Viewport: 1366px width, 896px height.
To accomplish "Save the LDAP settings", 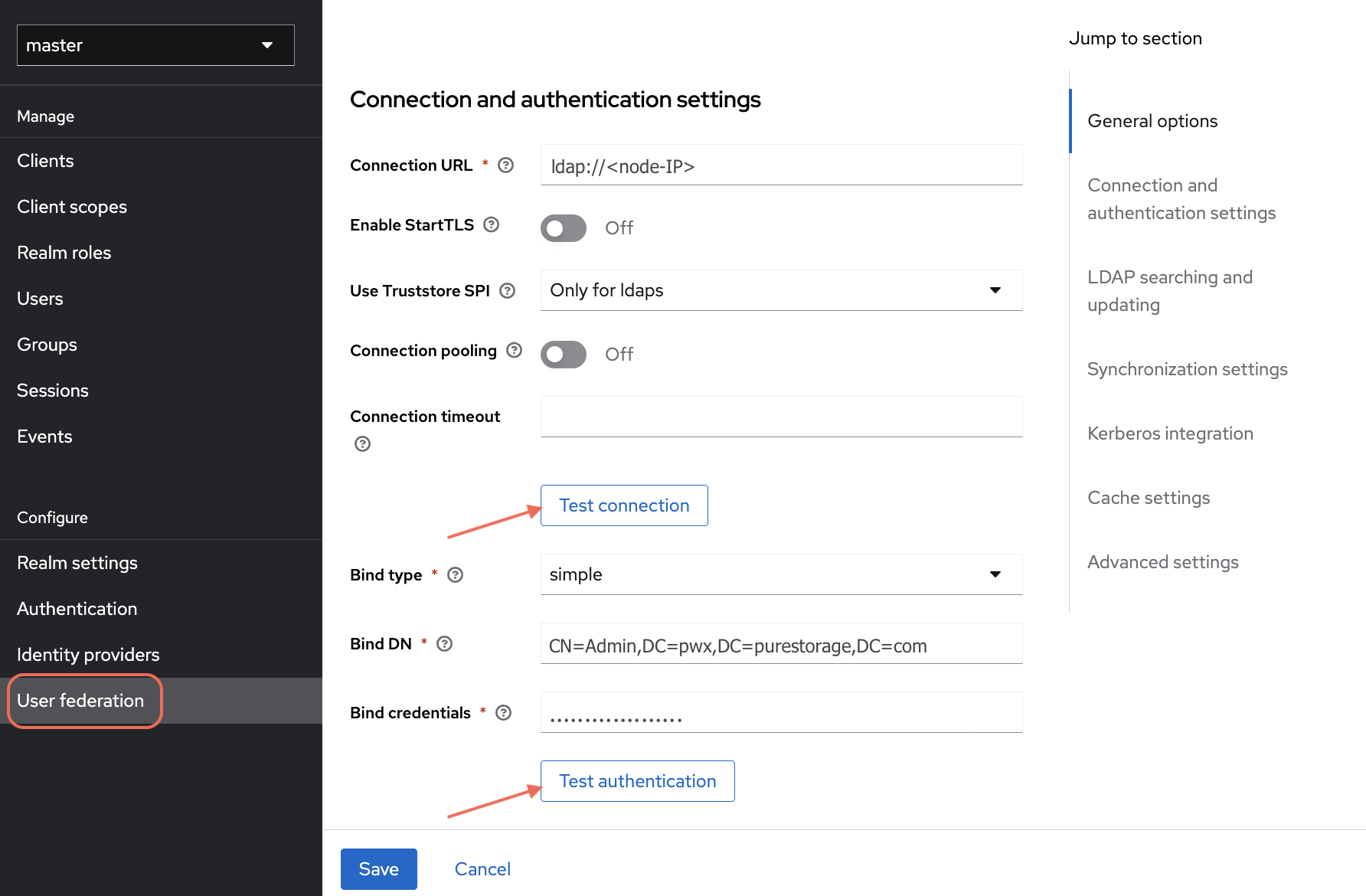I will [378, 869].
